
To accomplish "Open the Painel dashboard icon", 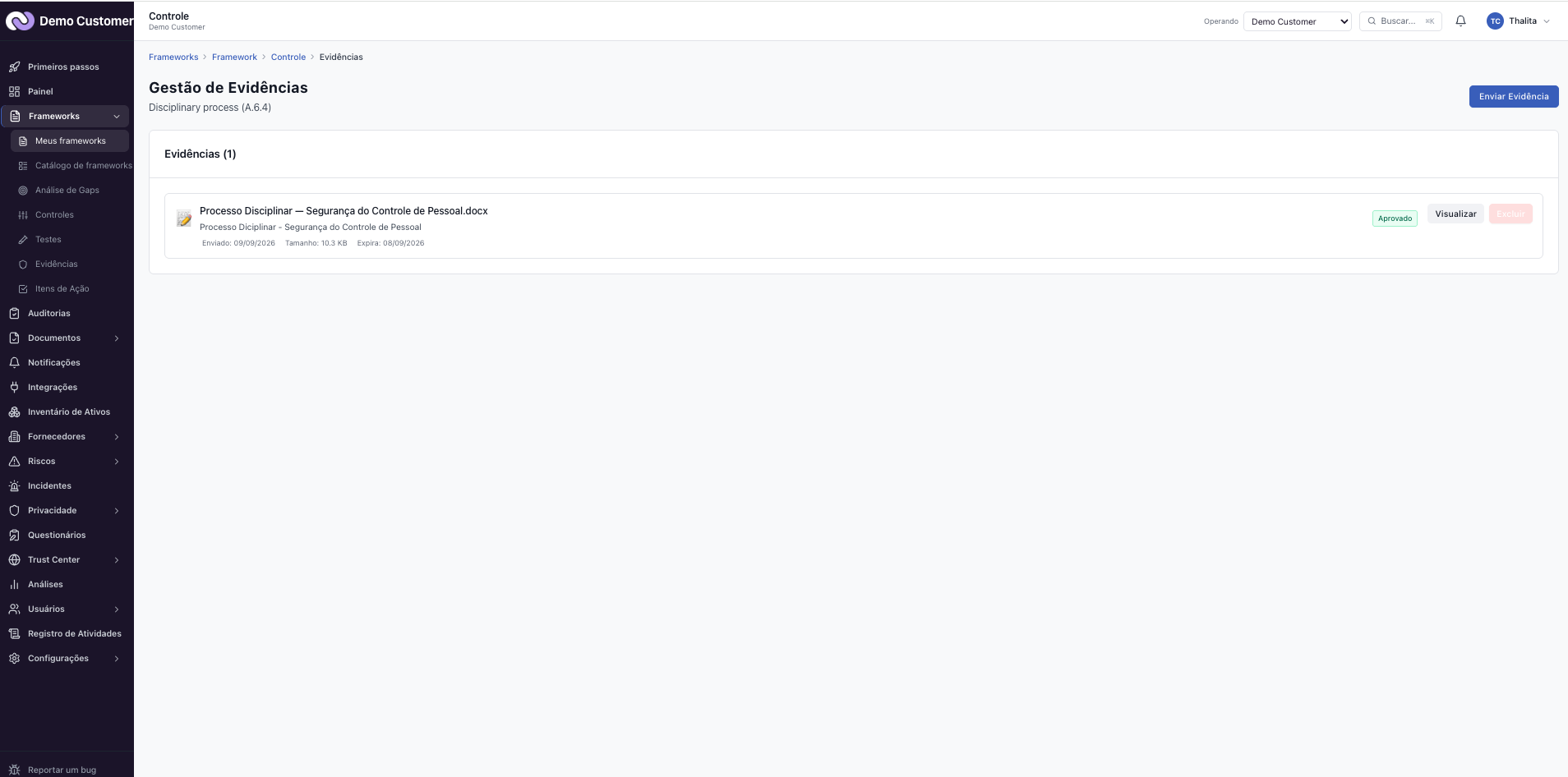I will tap(14, 91).
